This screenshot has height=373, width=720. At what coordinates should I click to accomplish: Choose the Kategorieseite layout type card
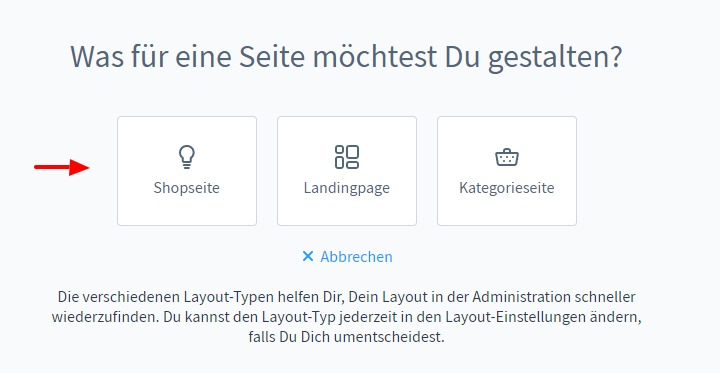coord(507,171)
